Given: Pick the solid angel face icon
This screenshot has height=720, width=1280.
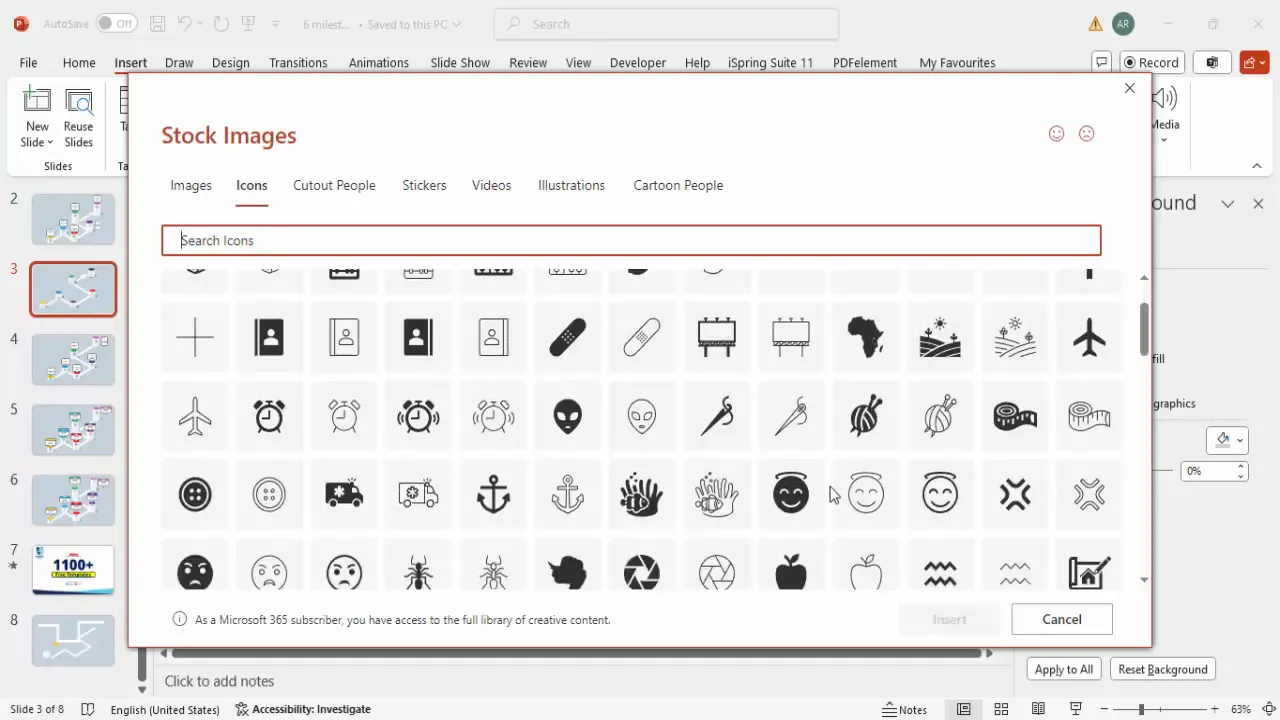Looking at the screenshot, I should tap(791, 493).
